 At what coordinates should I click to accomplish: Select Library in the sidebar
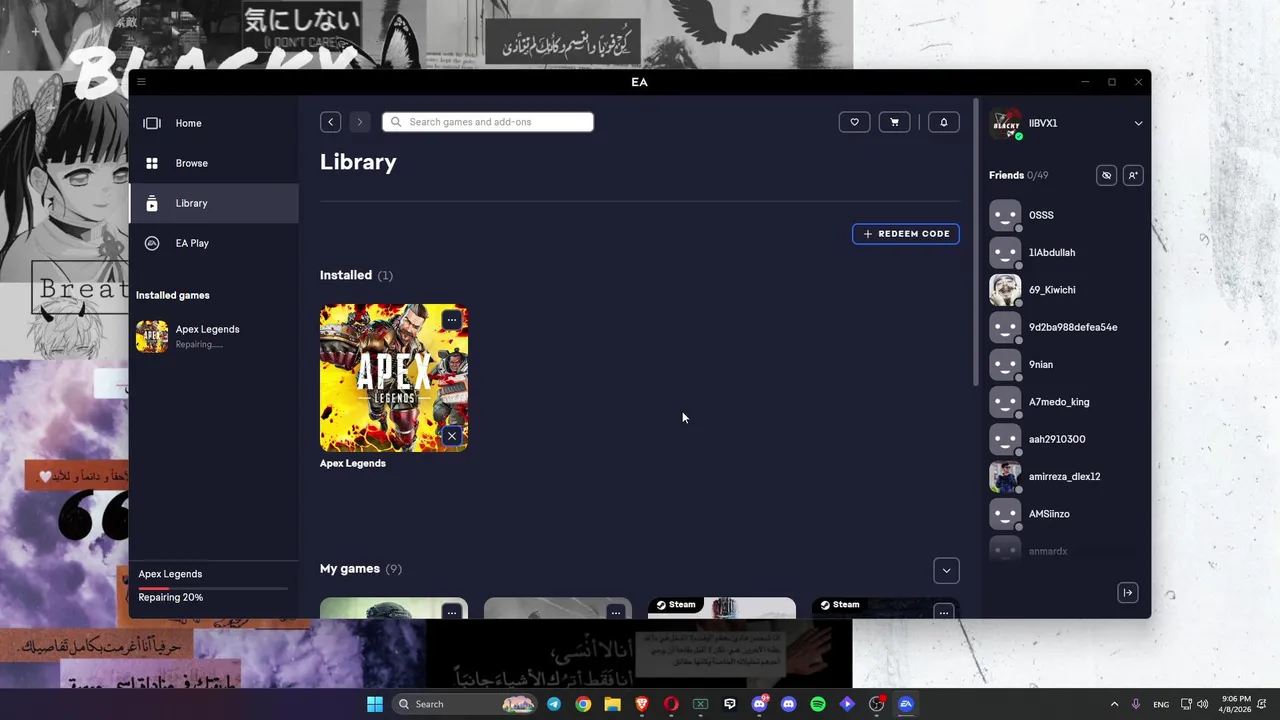[214, 203]
